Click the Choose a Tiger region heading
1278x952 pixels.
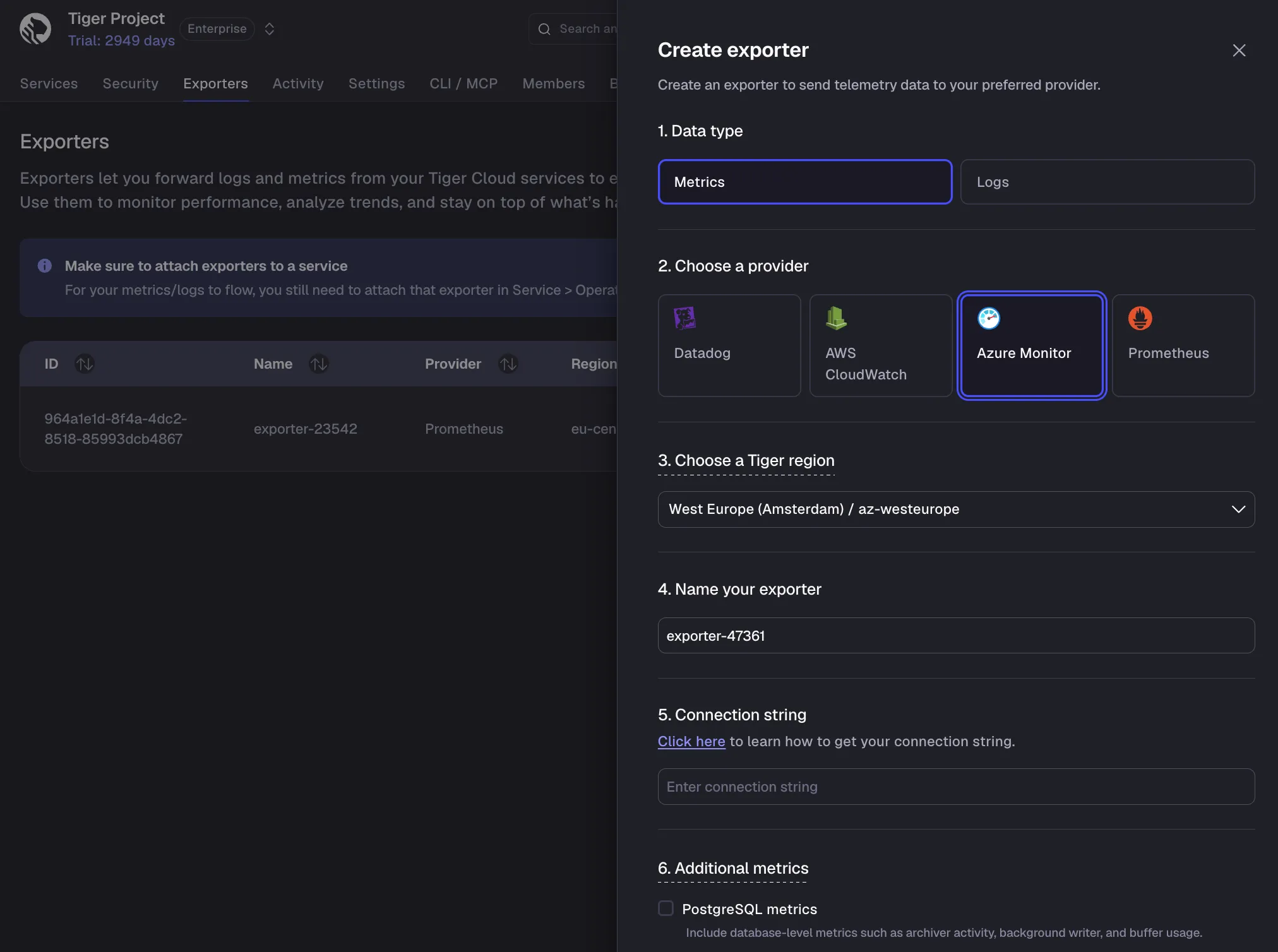(x=746, y=460)
